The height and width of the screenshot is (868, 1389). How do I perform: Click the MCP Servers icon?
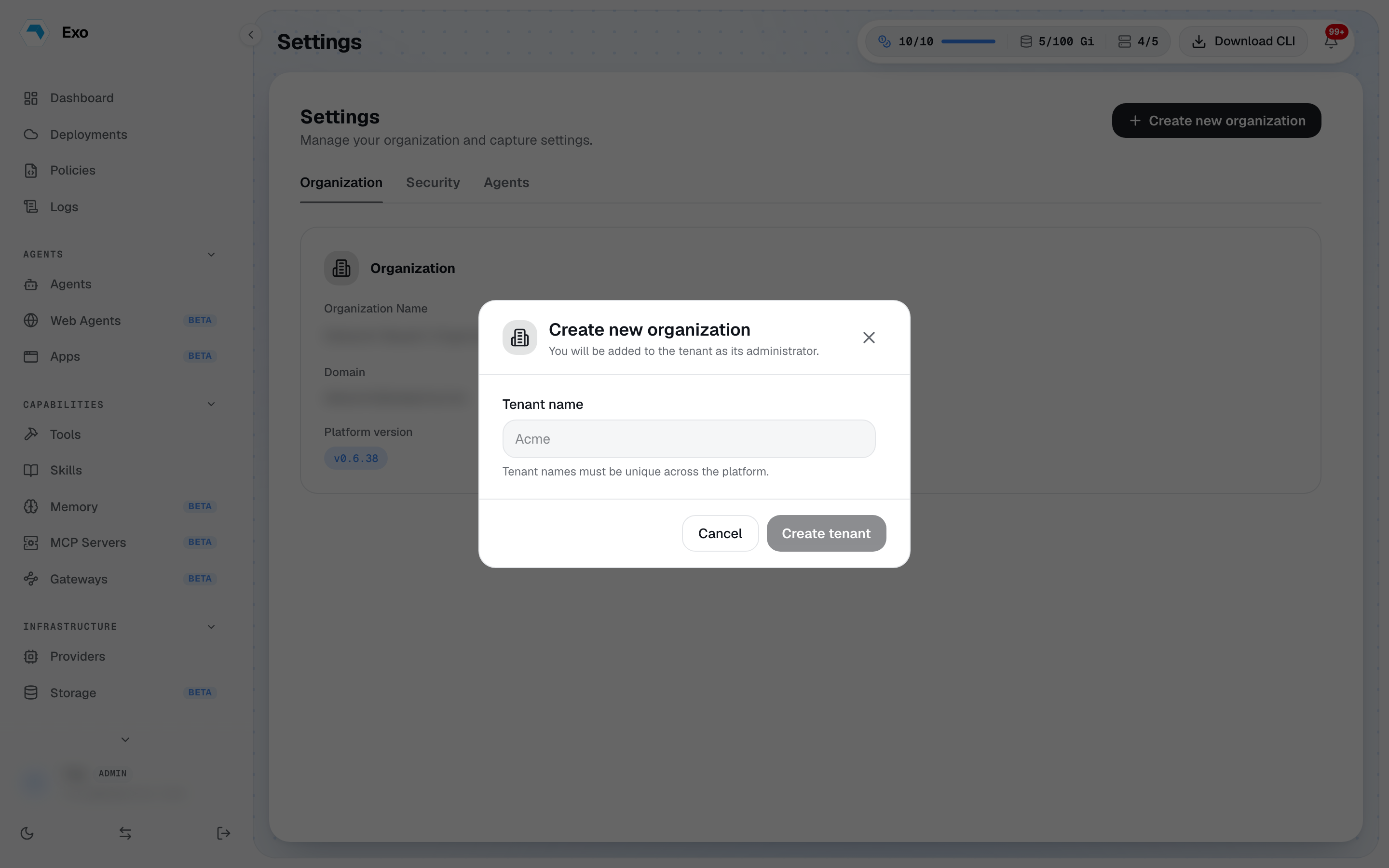pyautogui.click(x=31, y=542)
